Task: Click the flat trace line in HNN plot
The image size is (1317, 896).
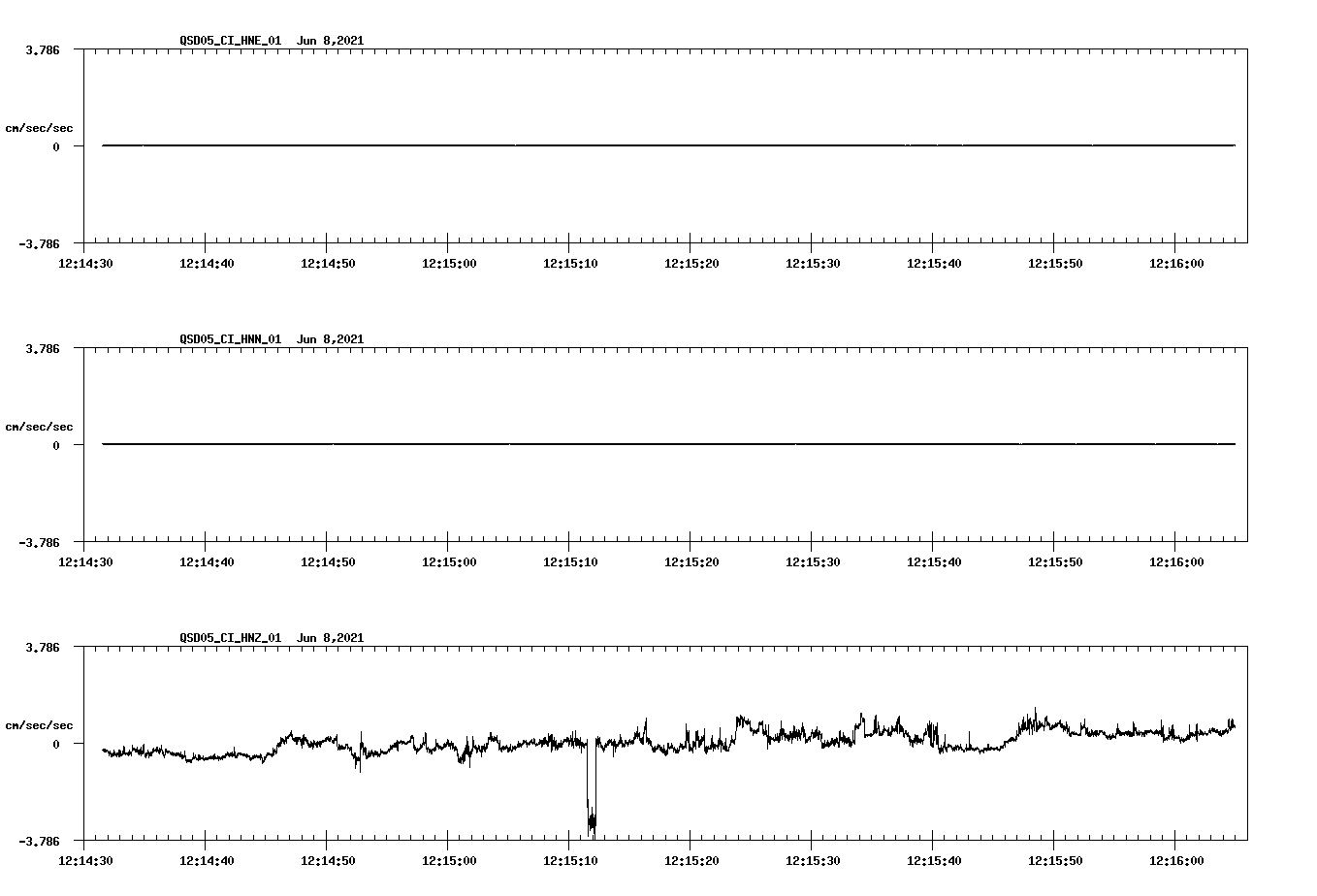Action: (668, 444)
